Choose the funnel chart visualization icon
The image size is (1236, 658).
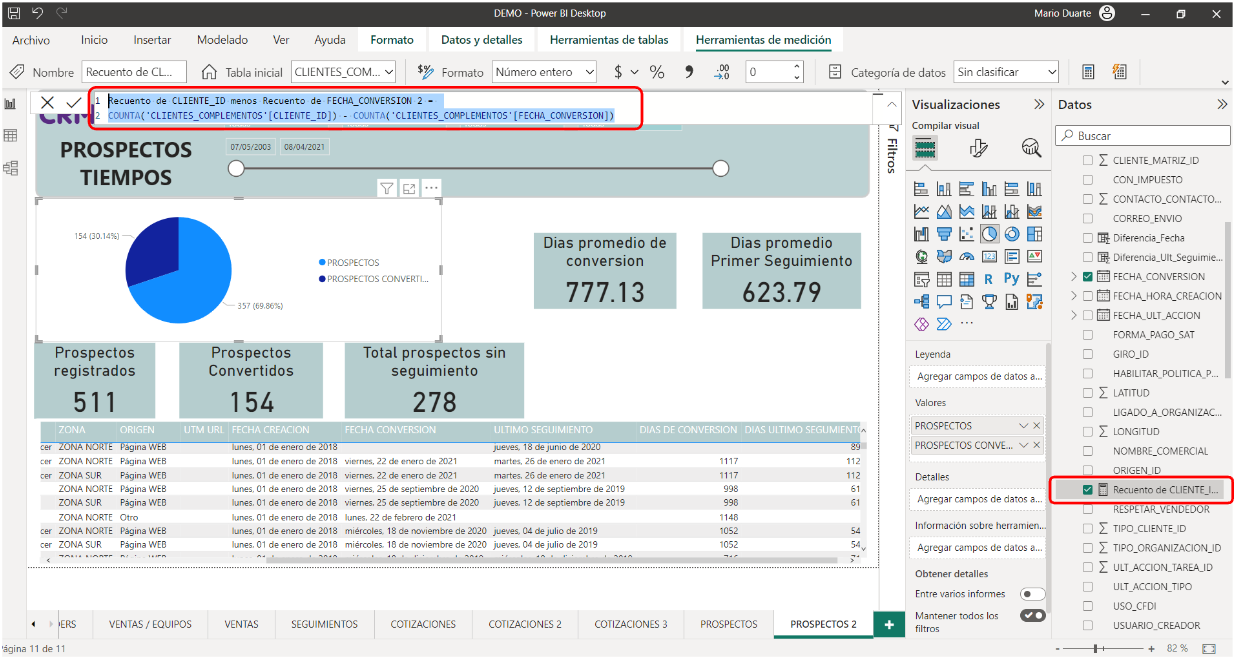click(x=944, y=233)
